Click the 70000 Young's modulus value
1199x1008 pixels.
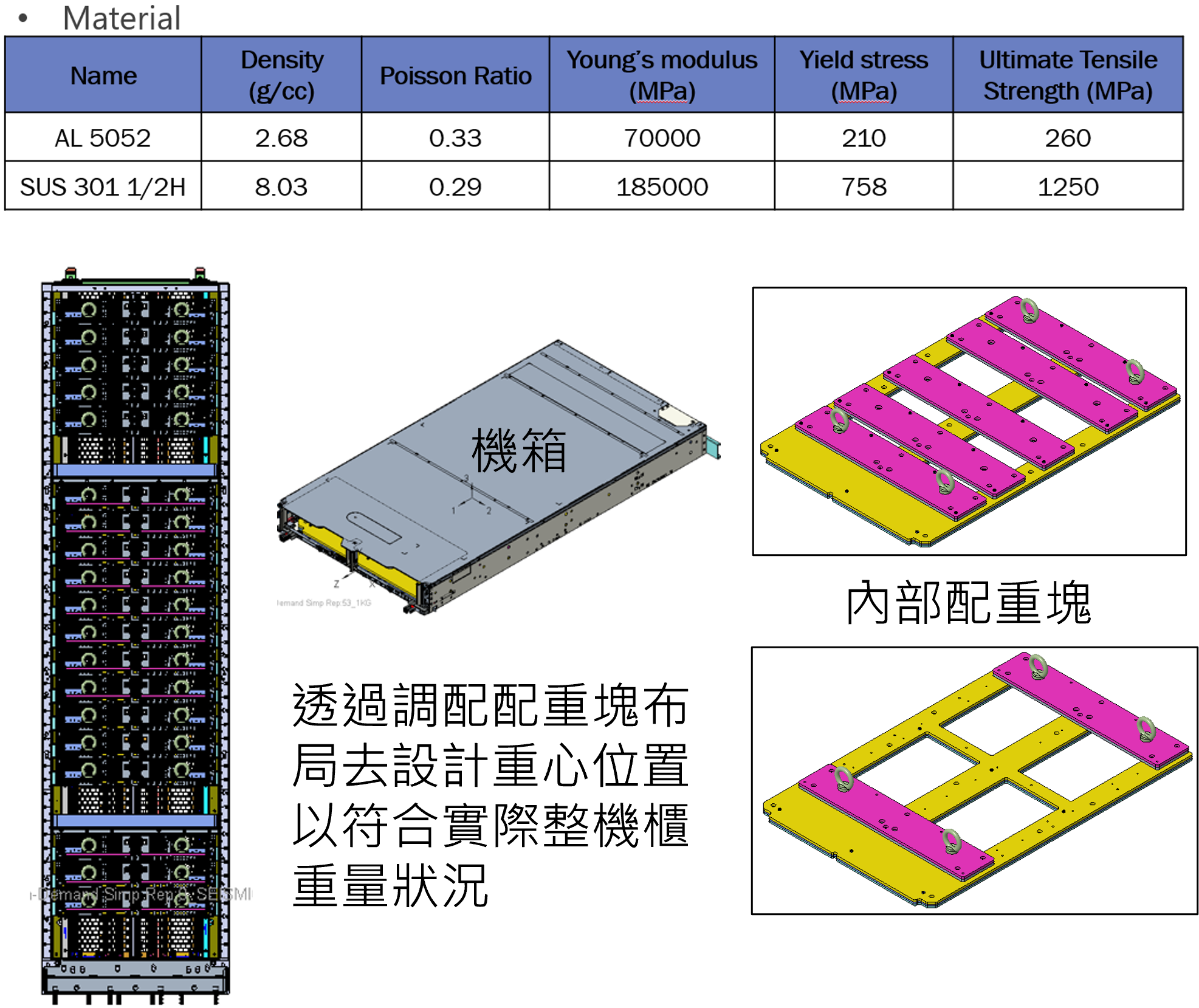point(662,138)
